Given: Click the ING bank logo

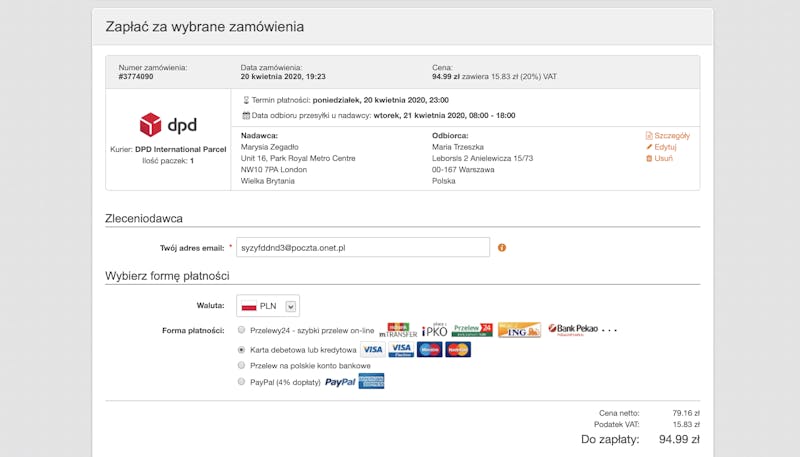Looking at the screenshot, I should pyautogui.click(x=519, y=330).
